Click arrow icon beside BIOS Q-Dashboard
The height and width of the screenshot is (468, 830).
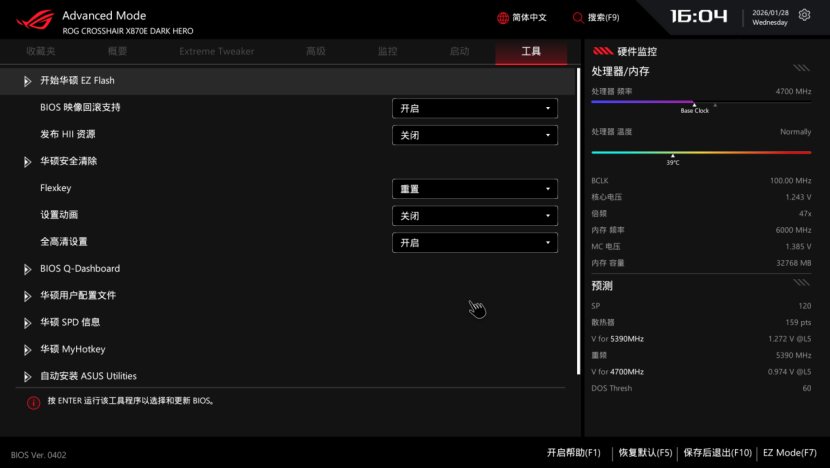(x=28, y=269)
